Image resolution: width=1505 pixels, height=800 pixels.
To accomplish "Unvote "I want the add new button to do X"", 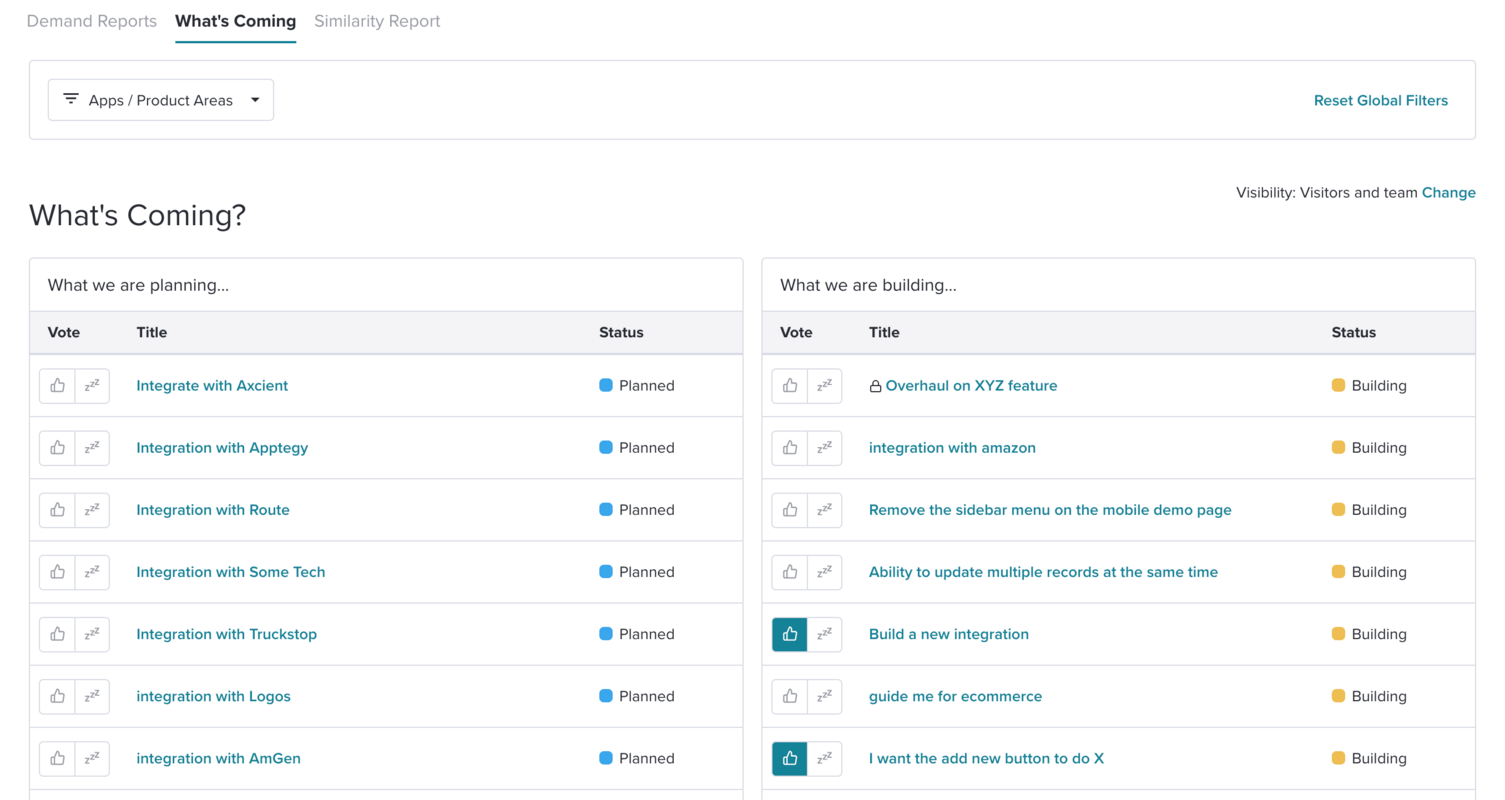I will [x=789, y=758].
